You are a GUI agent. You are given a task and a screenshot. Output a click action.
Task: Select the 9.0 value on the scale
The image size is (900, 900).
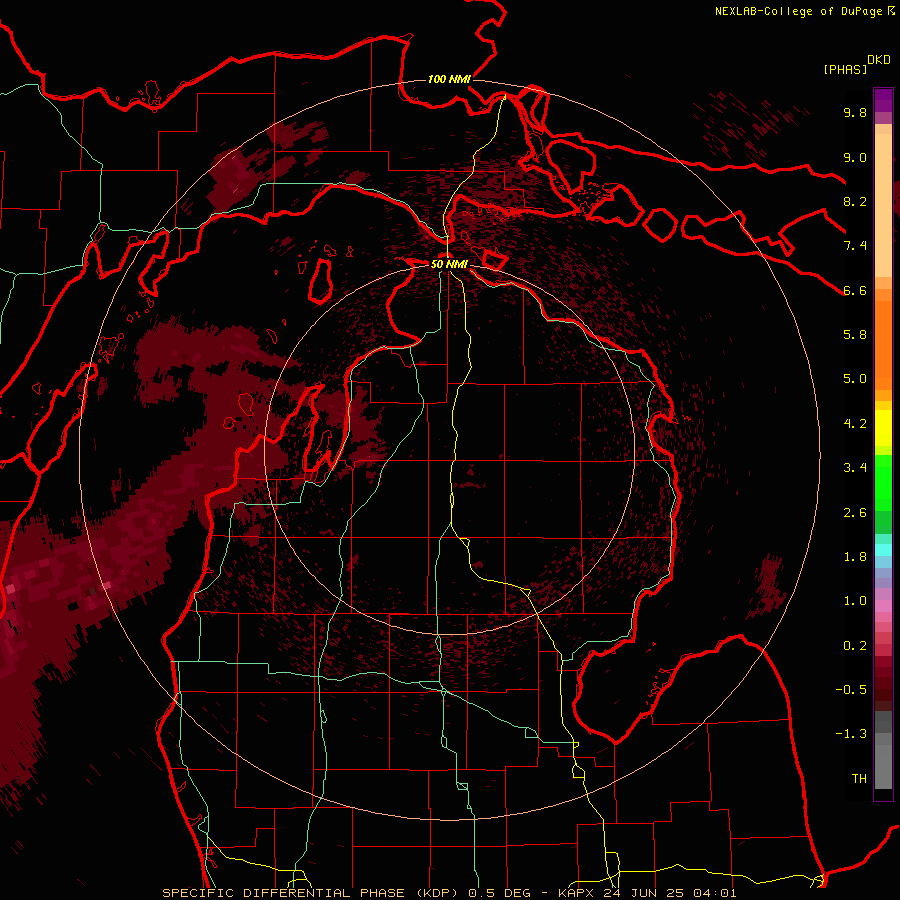pos(855,157)
